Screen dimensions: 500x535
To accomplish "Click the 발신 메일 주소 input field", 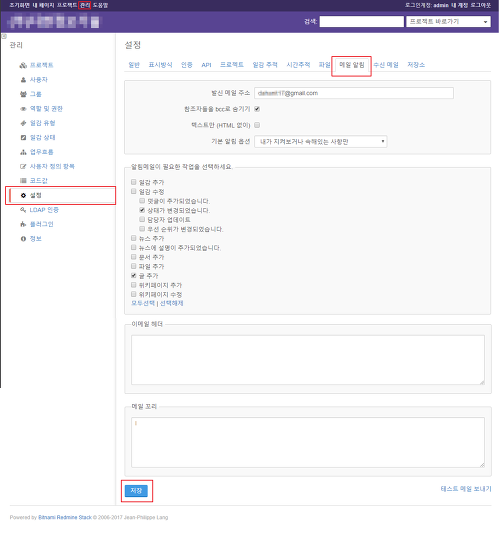I will (354, 93).
